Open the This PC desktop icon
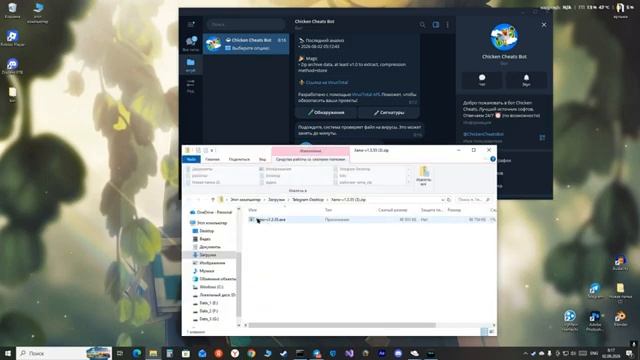The width and height of the screenshot is (640, 360). [38, 12]
